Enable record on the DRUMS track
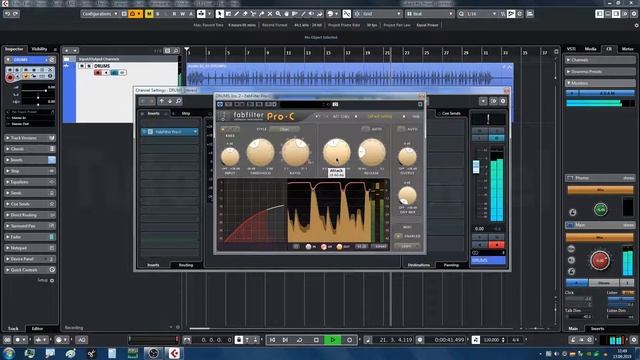Screen dimensions: 640x360 (x=98, y=73)
